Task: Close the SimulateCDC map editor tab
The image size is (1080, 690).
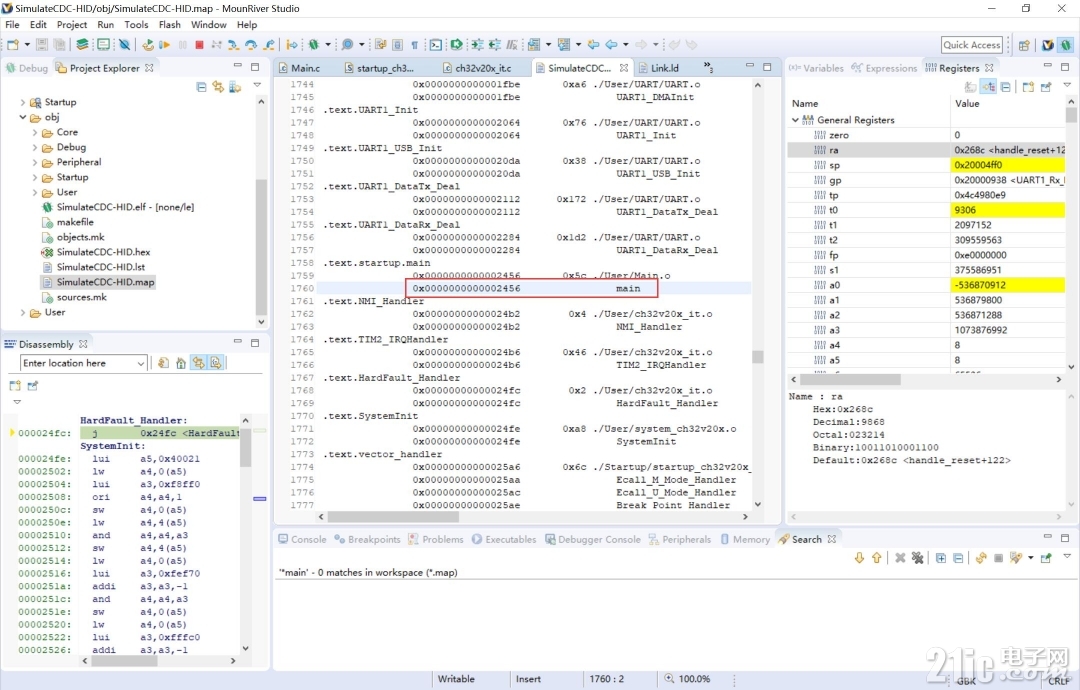Action: click(x=623, y=67)
